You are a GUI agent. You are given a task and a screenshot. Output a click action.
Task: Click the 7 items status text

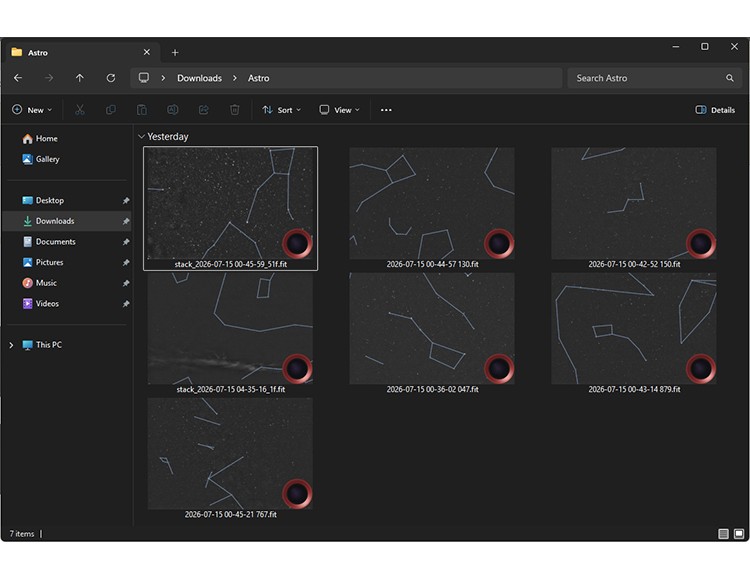(x=22, y=534)
